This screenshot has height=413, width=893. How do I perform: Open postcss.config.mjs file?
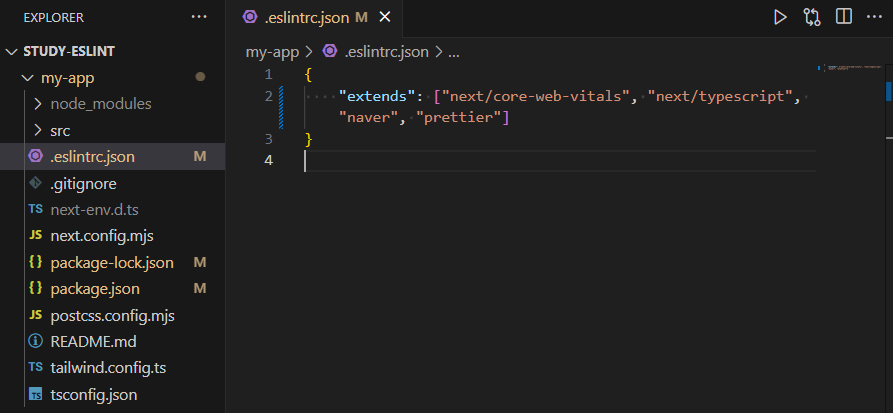(112, 315)
